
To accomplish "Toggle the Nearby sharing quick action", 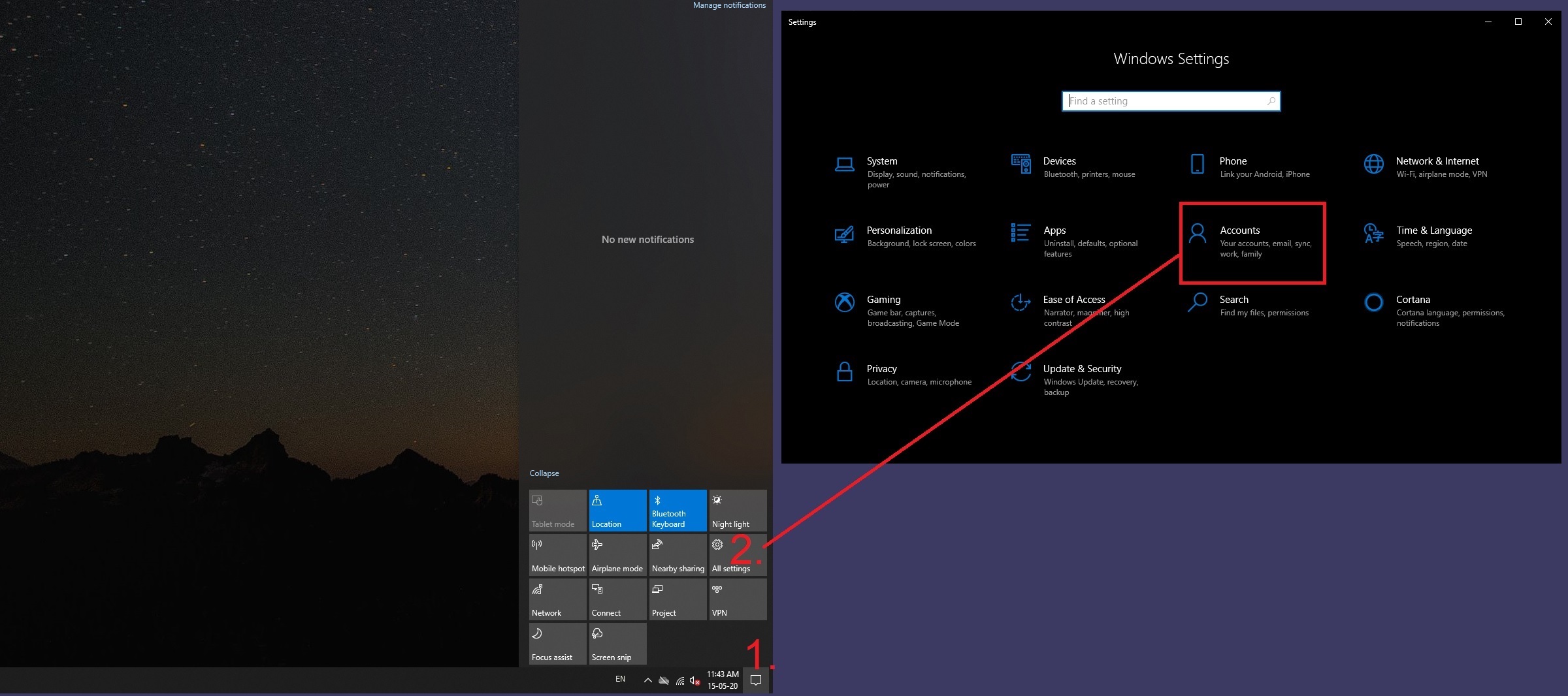I will [x=678, y=555].
